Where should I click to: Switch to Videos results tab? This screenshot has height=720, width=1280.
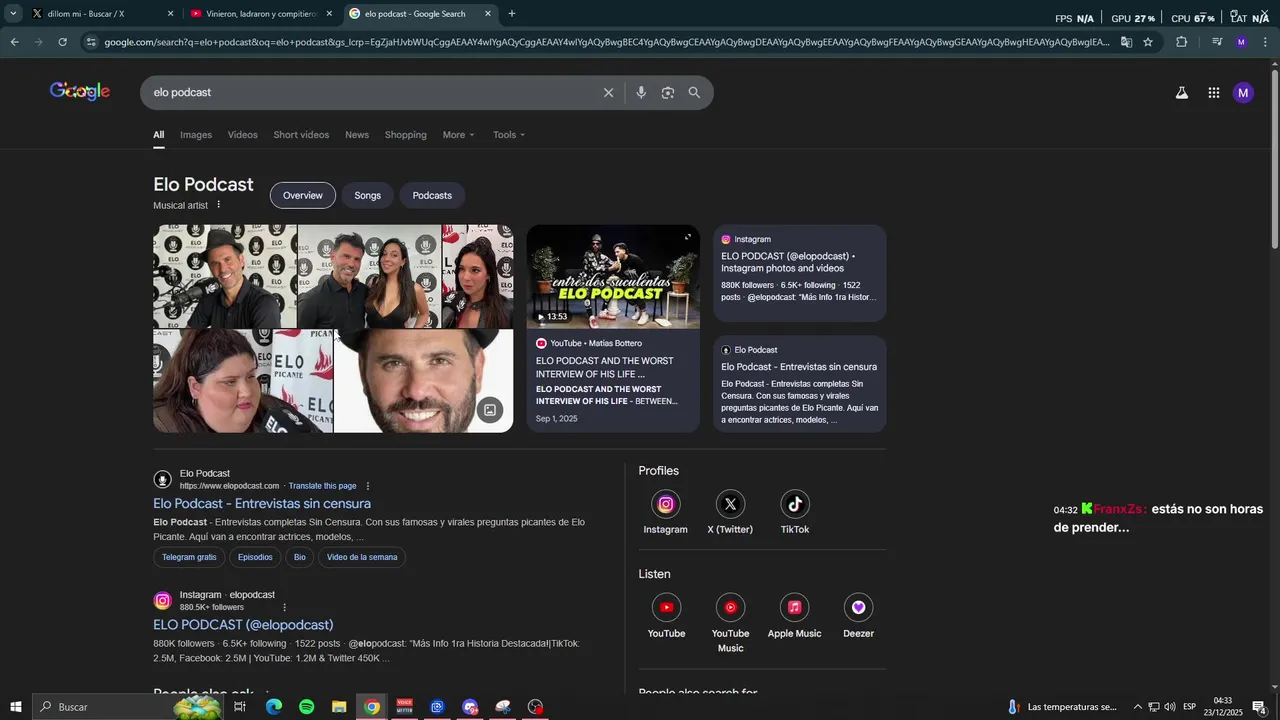click(242, 135)
